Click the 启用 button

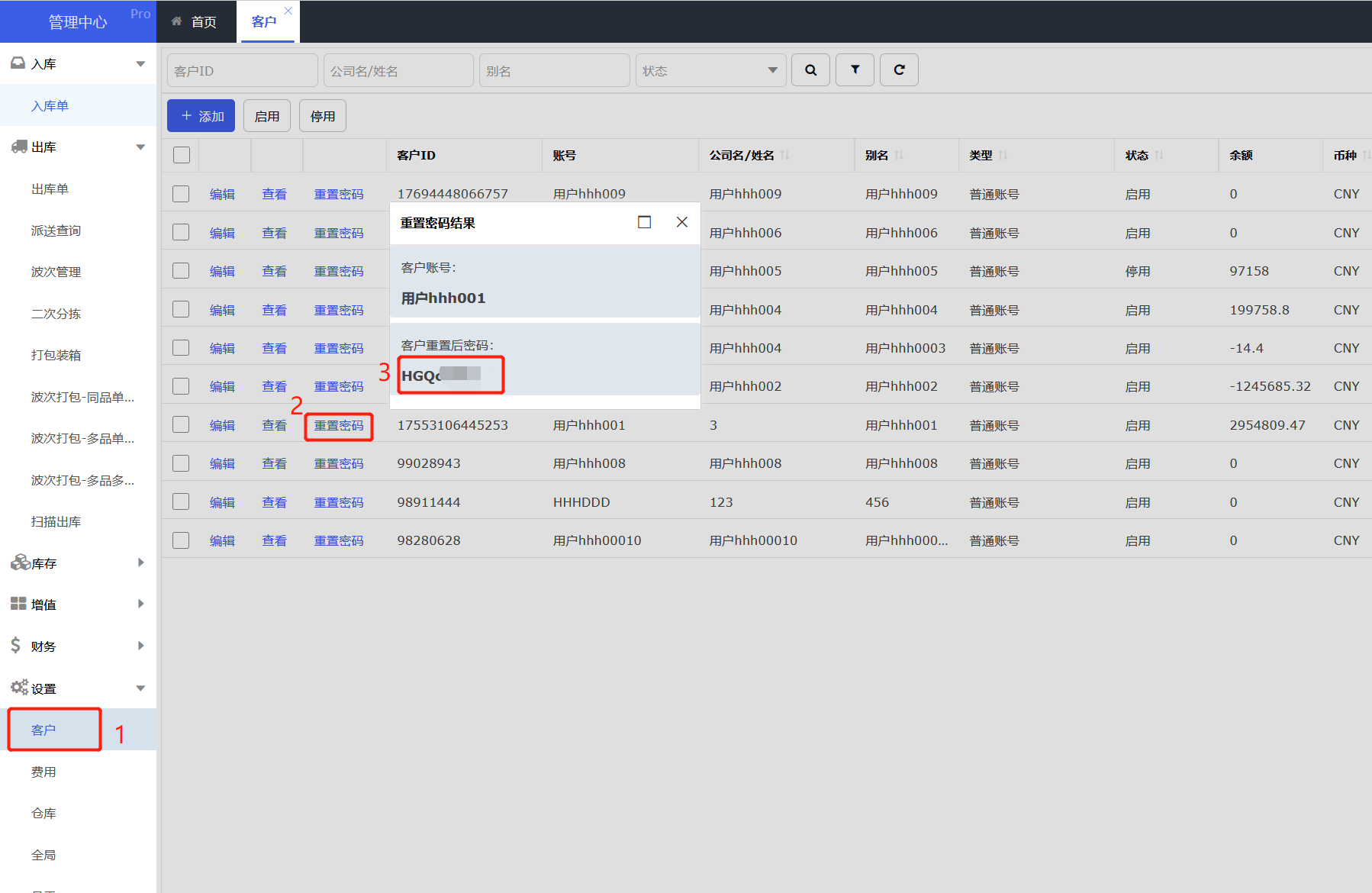pyautogui.click(x=267, y=116)
